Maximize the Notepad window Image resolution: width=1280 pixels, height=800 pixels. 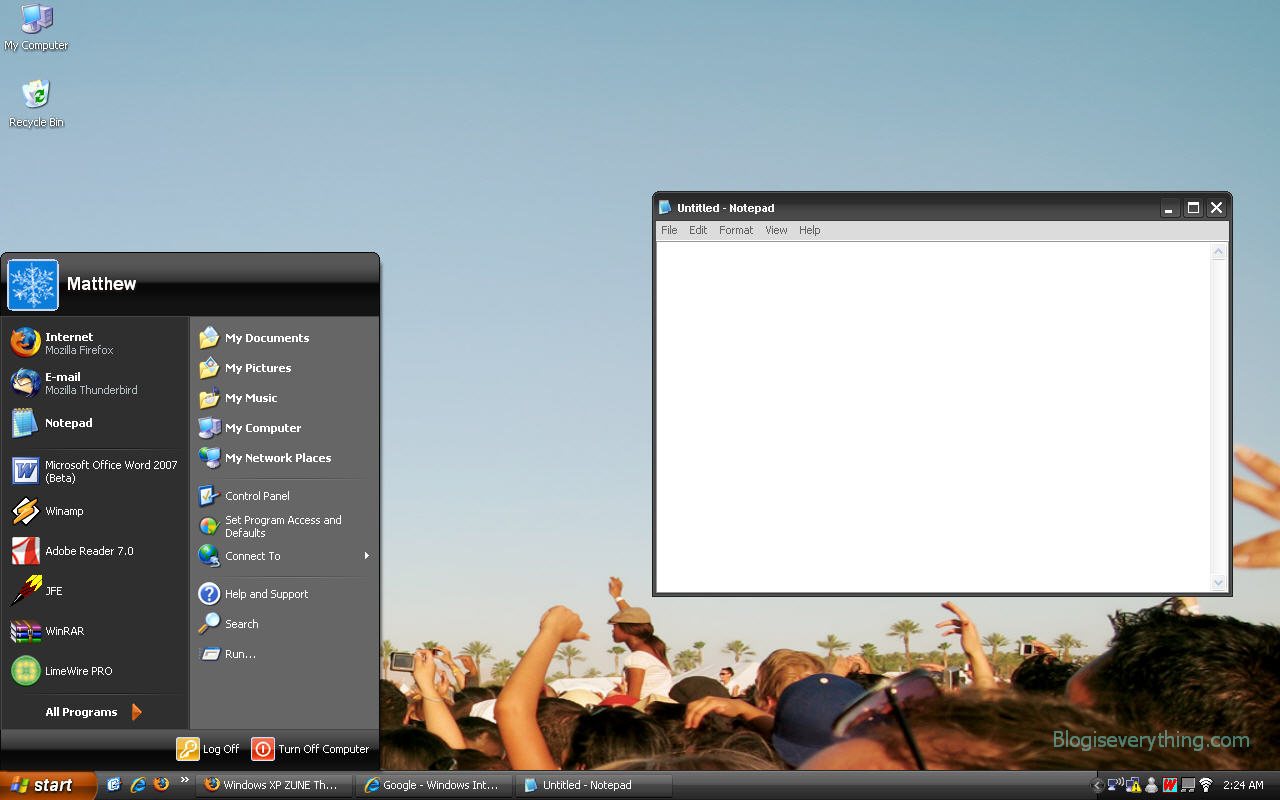point(1193,208)
